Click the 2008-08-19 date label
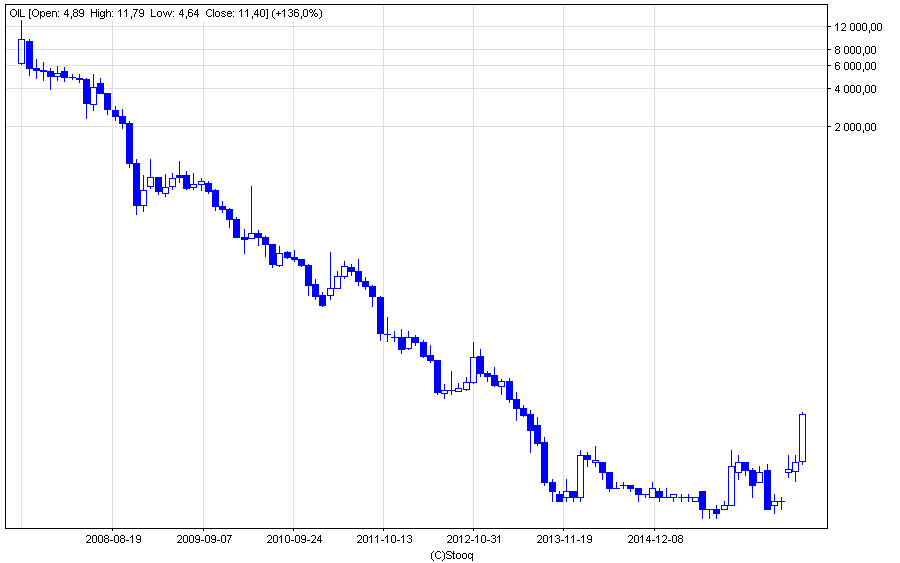 113,539
